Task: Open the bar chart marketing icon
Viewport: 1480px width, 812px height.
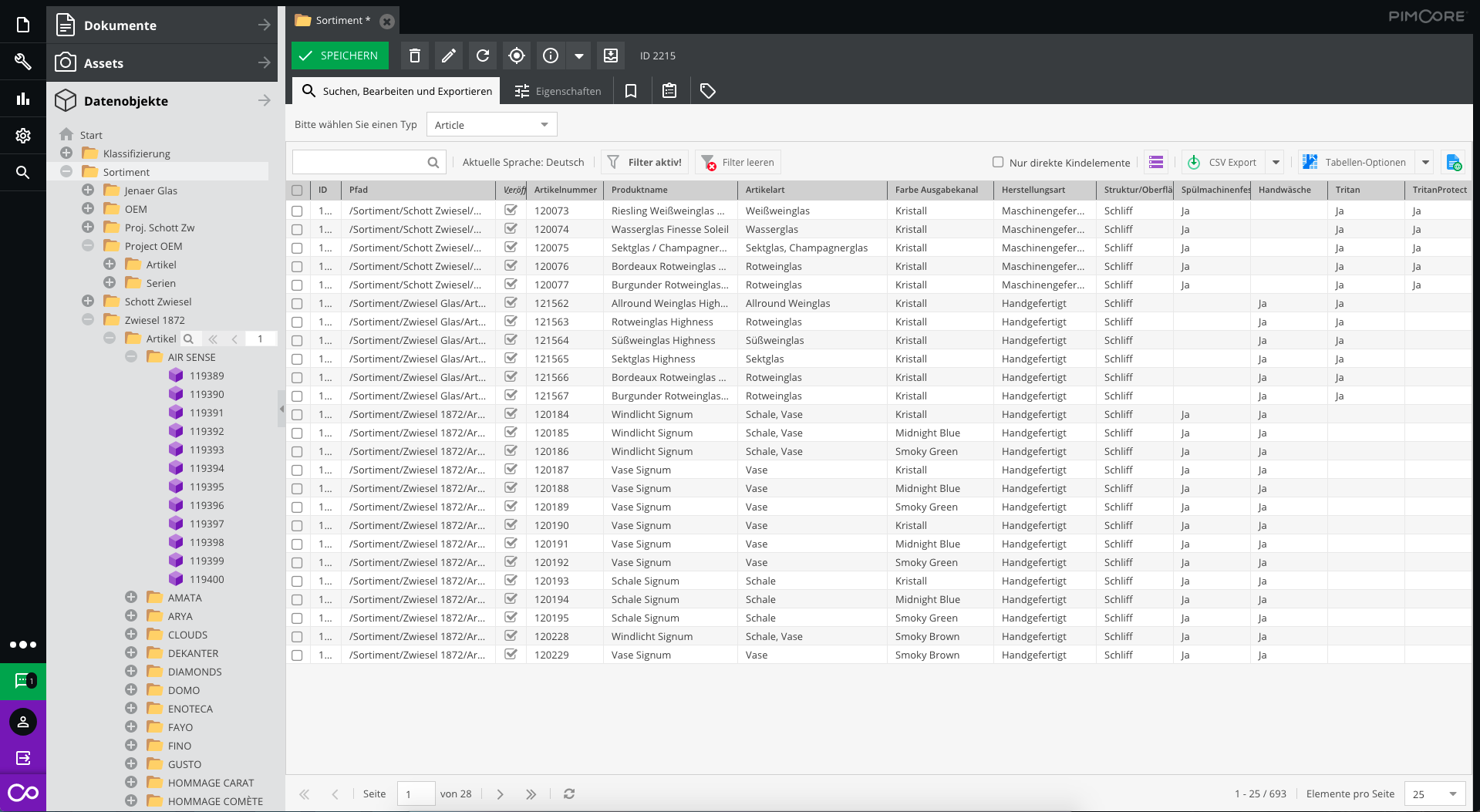Action: (x=23, y=99)
